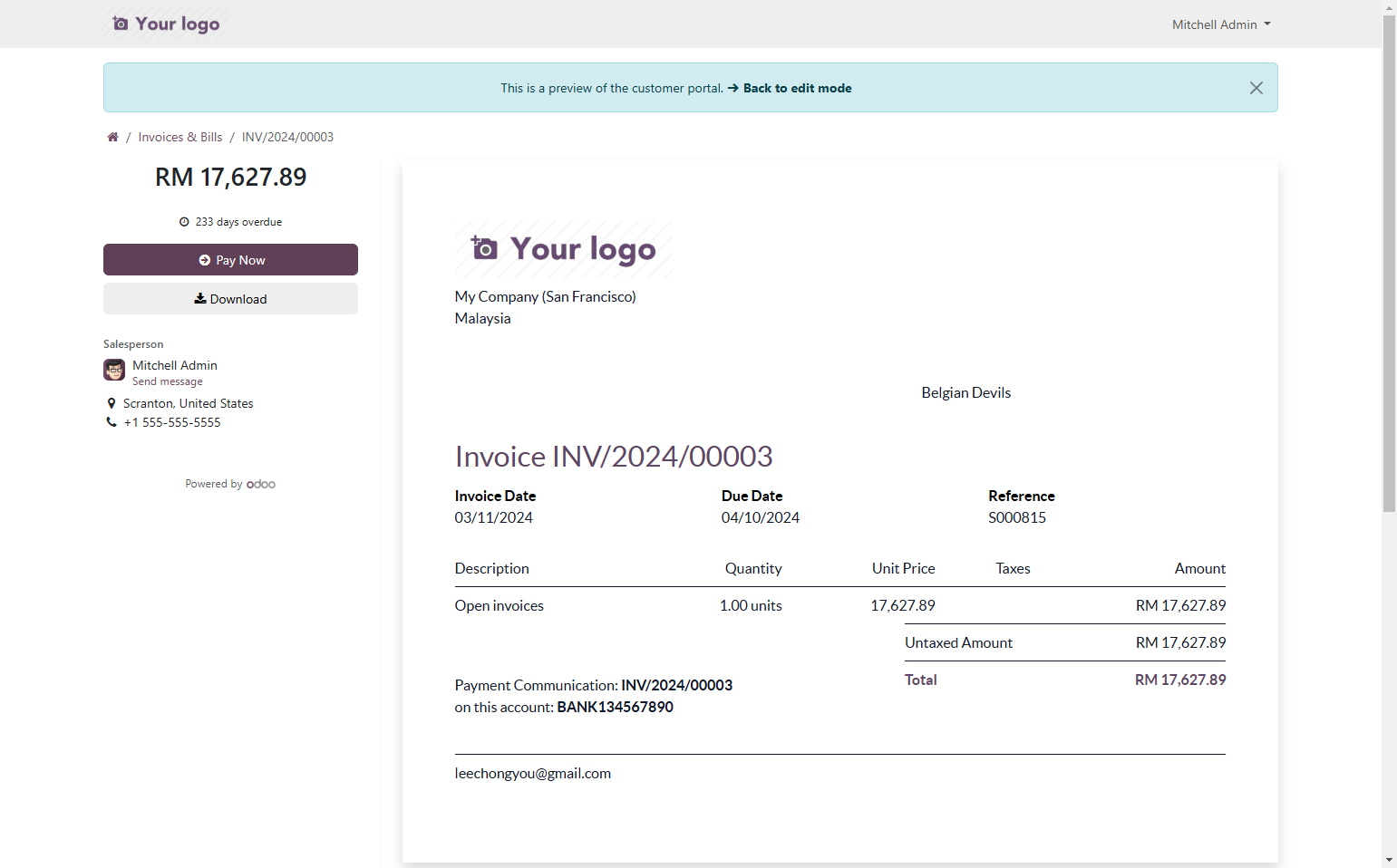Click the Unit Price value 17,627.89
The width and height of the screenshot is (1397, 868).
pos(903,605)
